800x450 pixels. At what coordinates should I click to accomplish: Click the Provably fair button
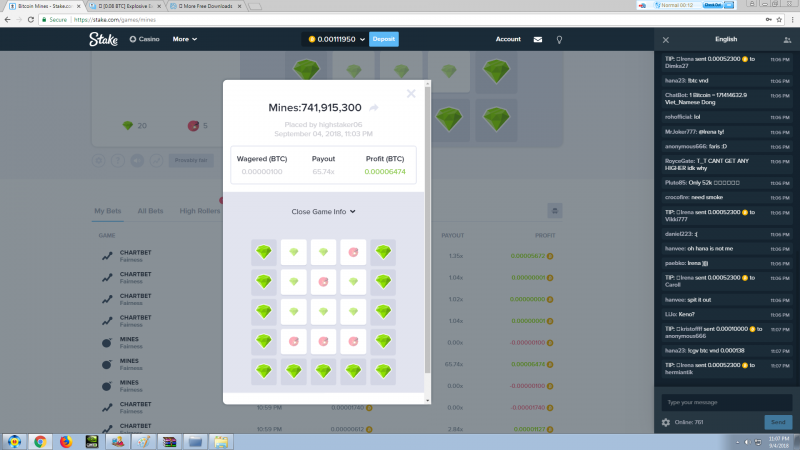pyautogui.click(x=191, y=160)
